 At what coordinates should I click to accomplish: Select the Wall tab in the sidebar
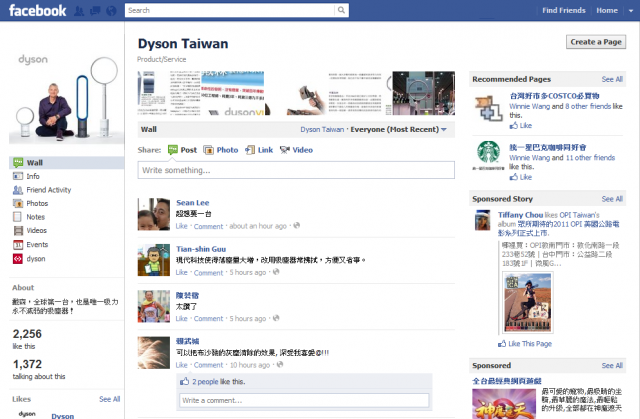point(67,162)
